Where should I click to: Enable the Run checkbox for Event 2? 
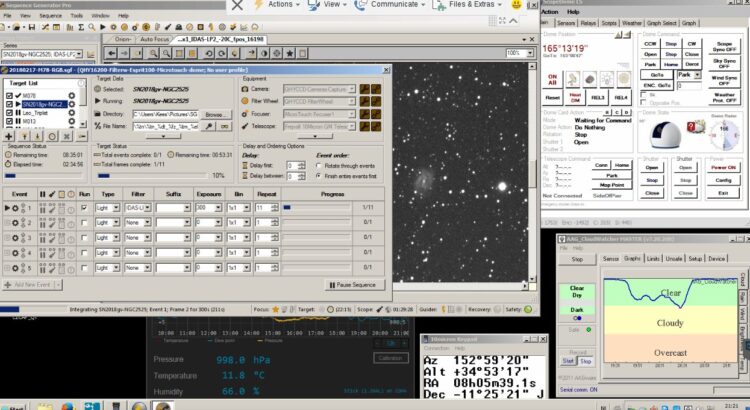[x=85, y=223]
